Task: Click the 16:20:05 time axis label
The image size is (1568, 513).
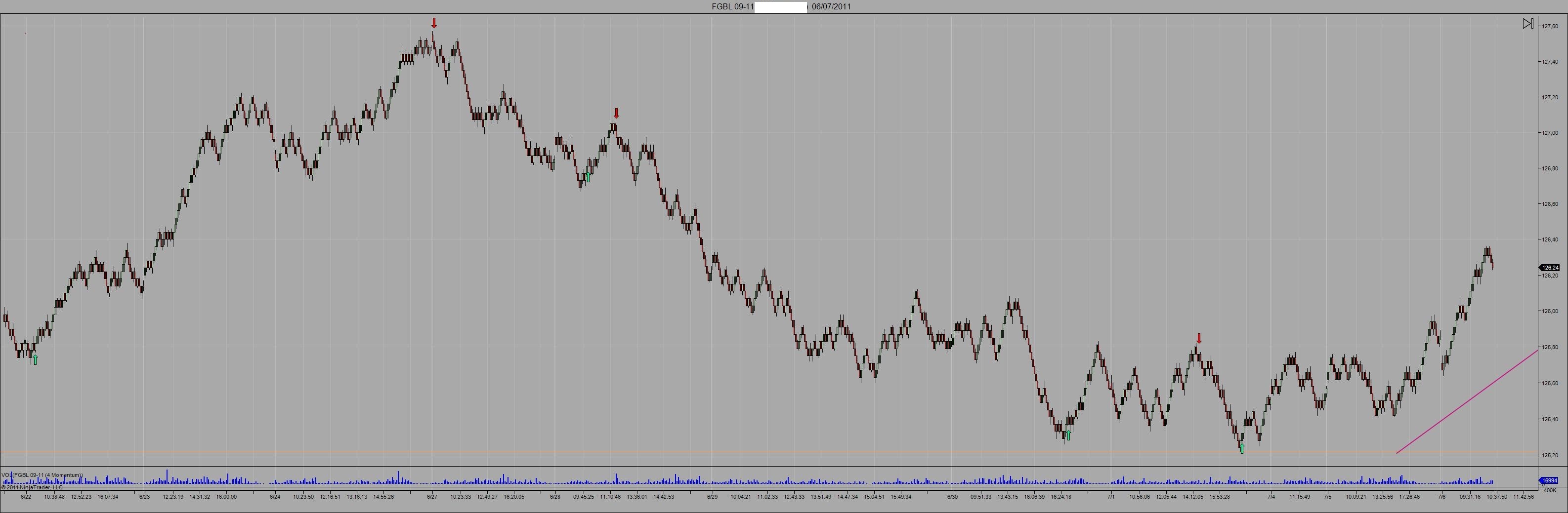Action: tap(514, 497)
